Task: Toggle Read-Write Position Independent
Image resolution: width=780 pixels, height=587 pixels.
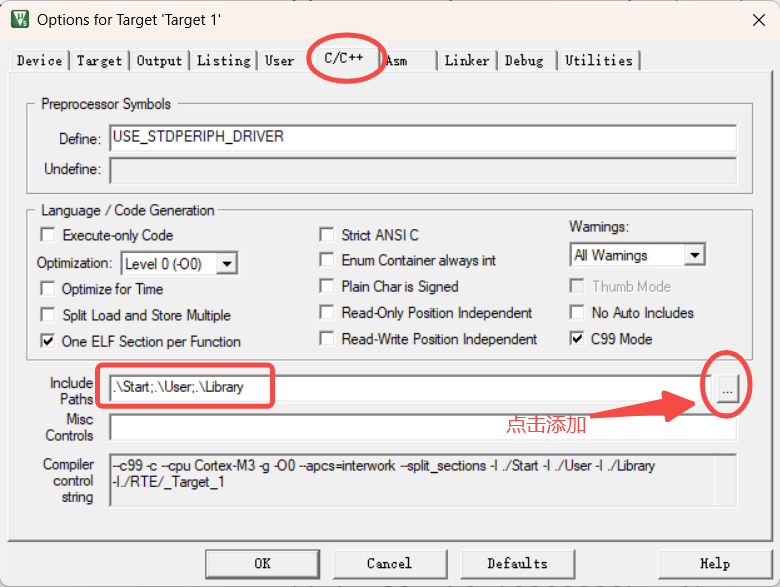Action: [327, 339]
